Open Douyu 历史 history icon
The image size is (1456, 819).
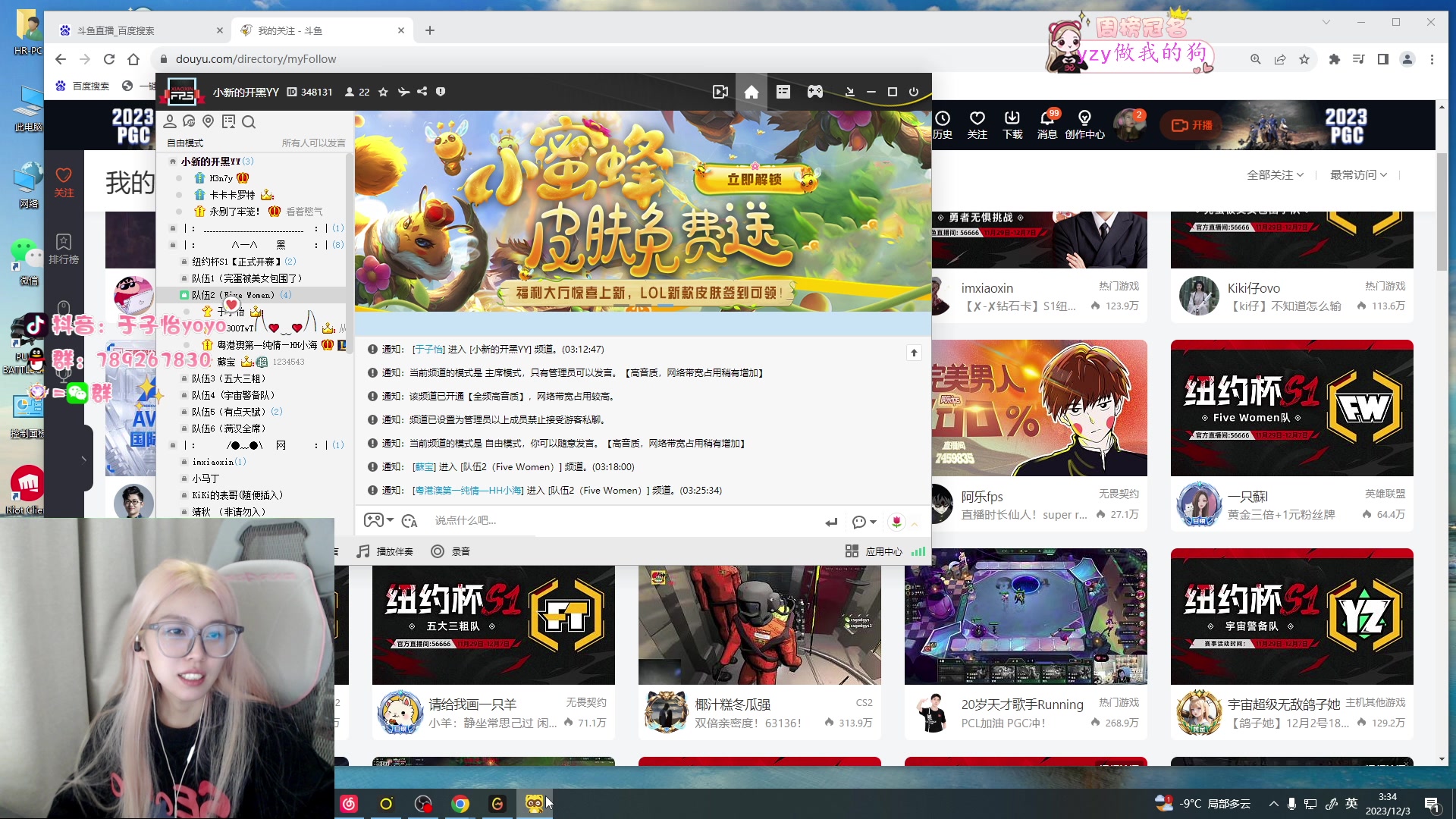[943, 125]
